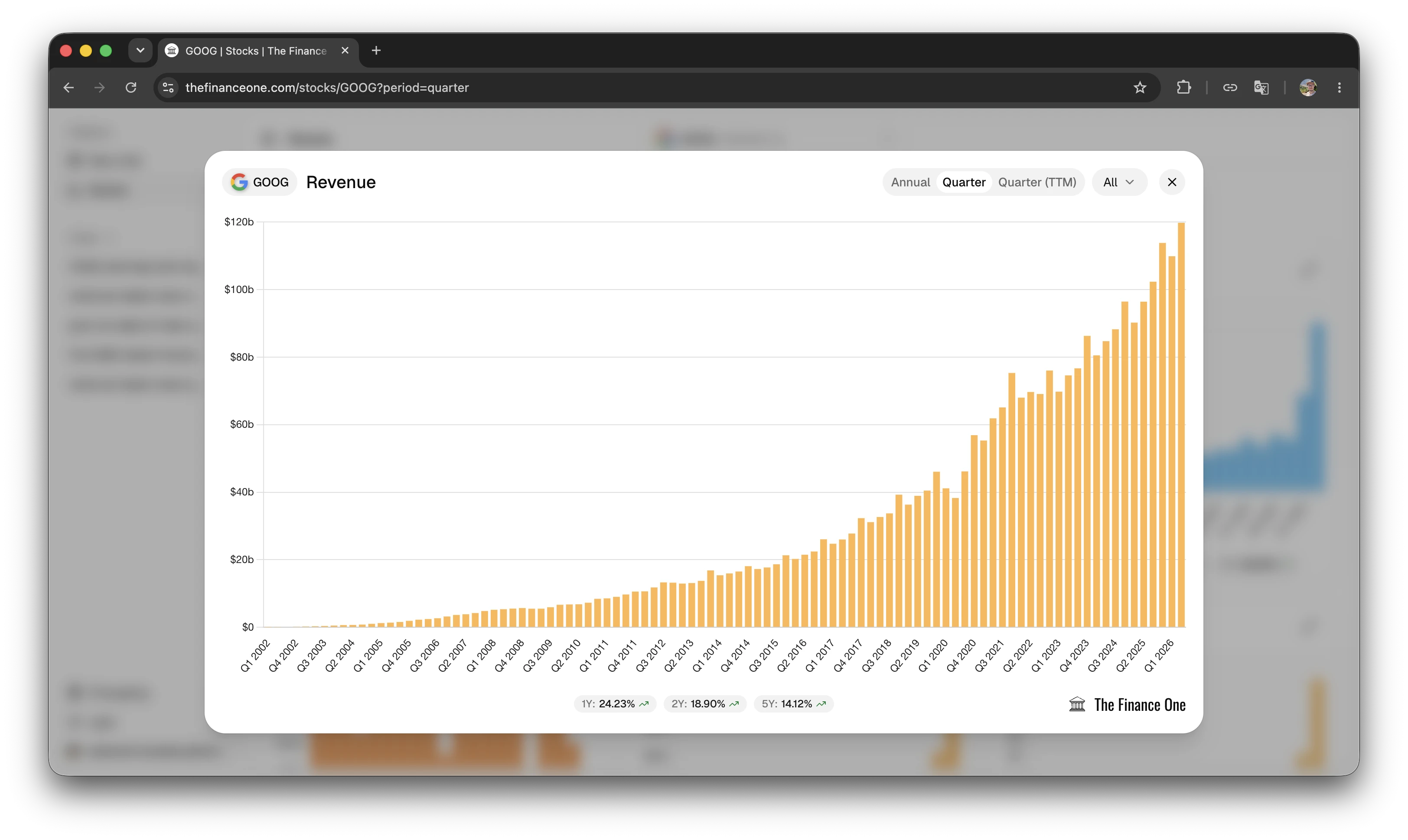Viewport: 1408px width, 840px height.
Task: Click the Q1 2014 x-axis label
Action: [x=707, y=656]
